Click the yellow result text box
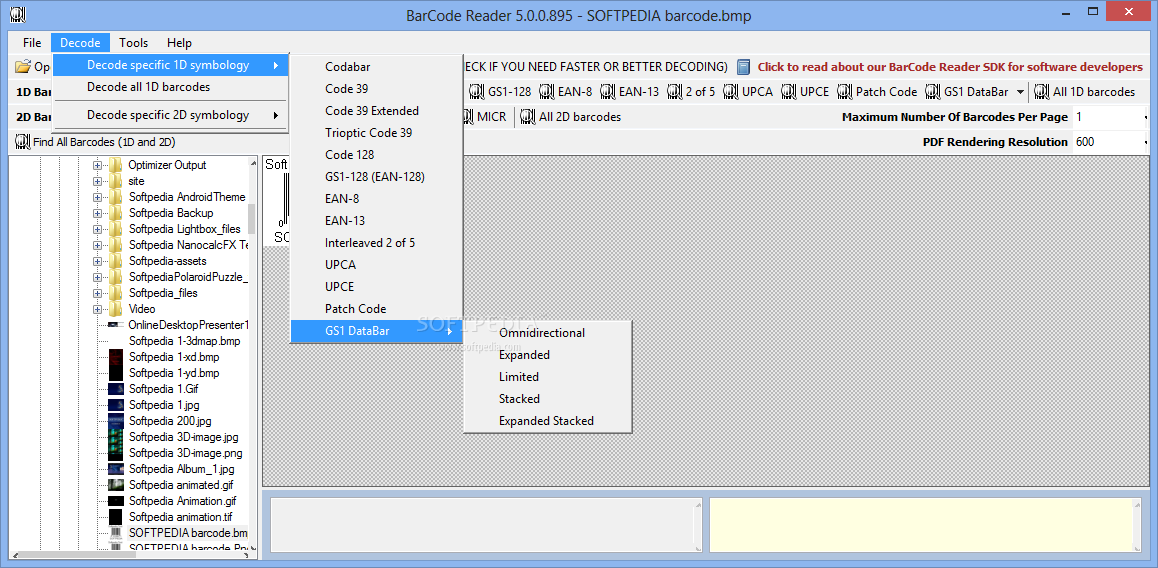The image size is (1158, 568). point(925,525)
